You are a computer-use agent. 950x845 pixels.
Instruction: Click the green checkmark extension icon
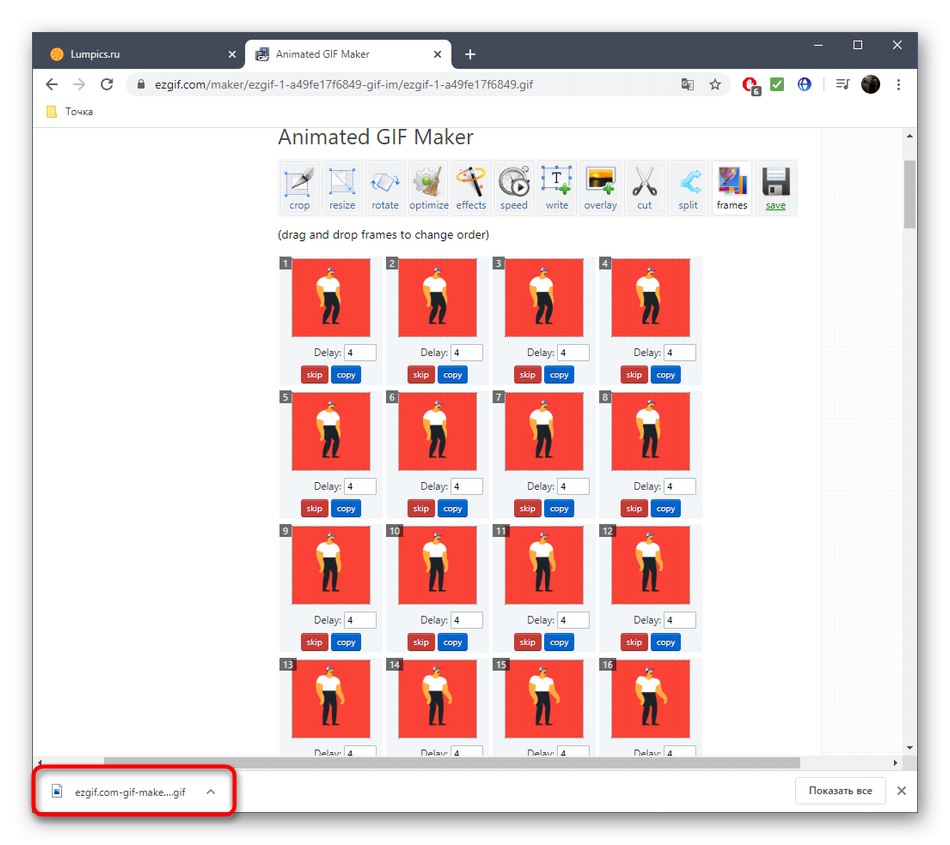(777, 84)
